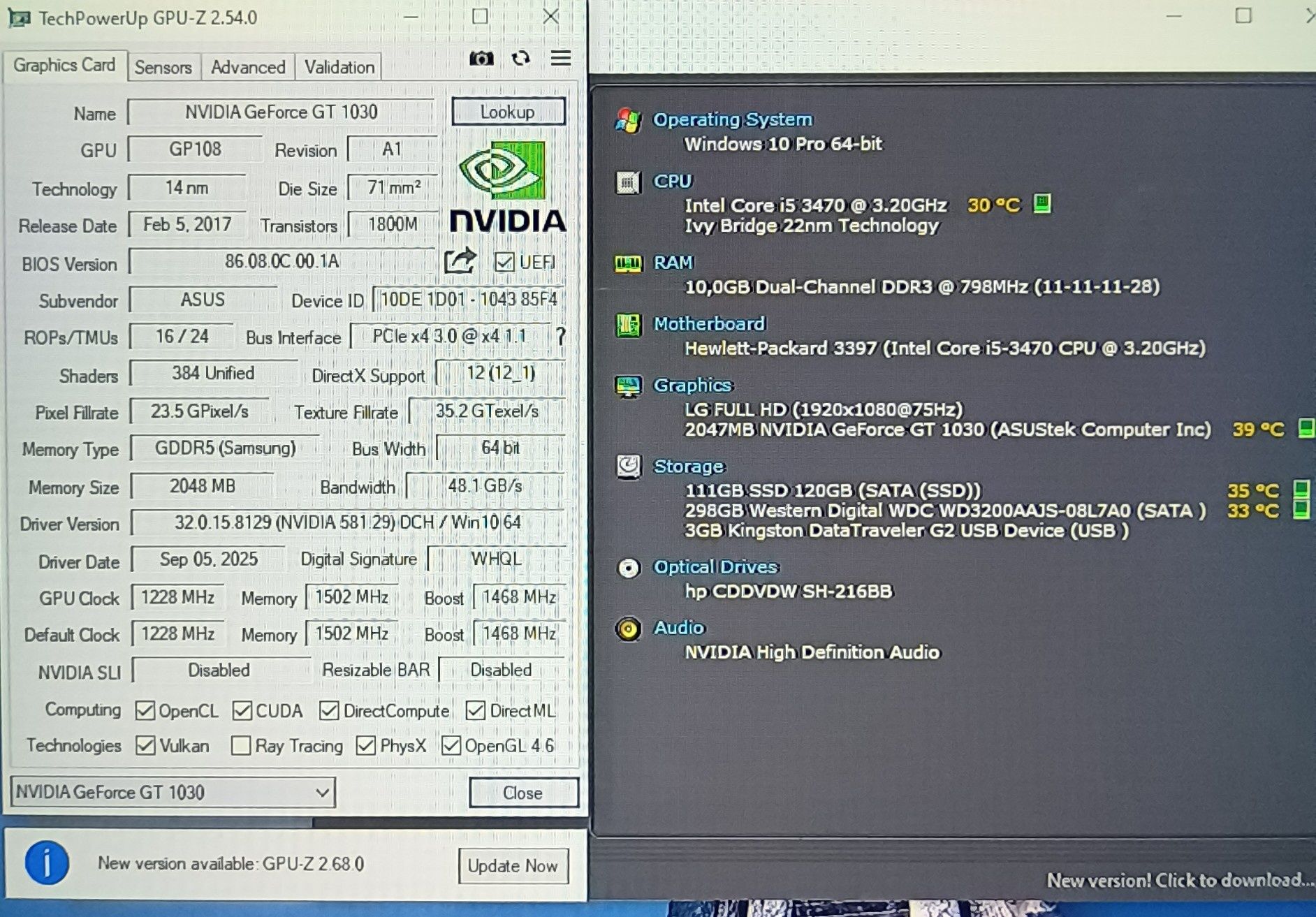1316x917 pixels.
Task: Click the GPU Name field
Action: click(281, 112)
